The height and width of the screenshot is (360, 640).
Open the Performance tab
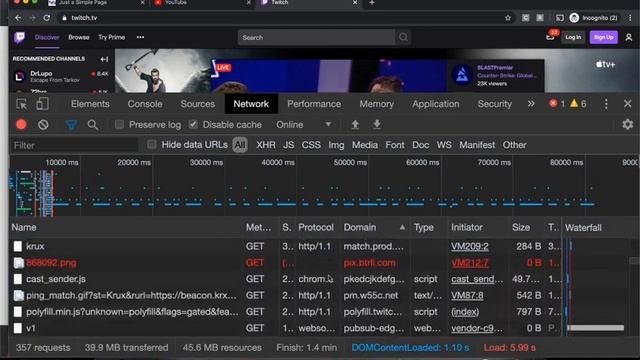(314, 104)
